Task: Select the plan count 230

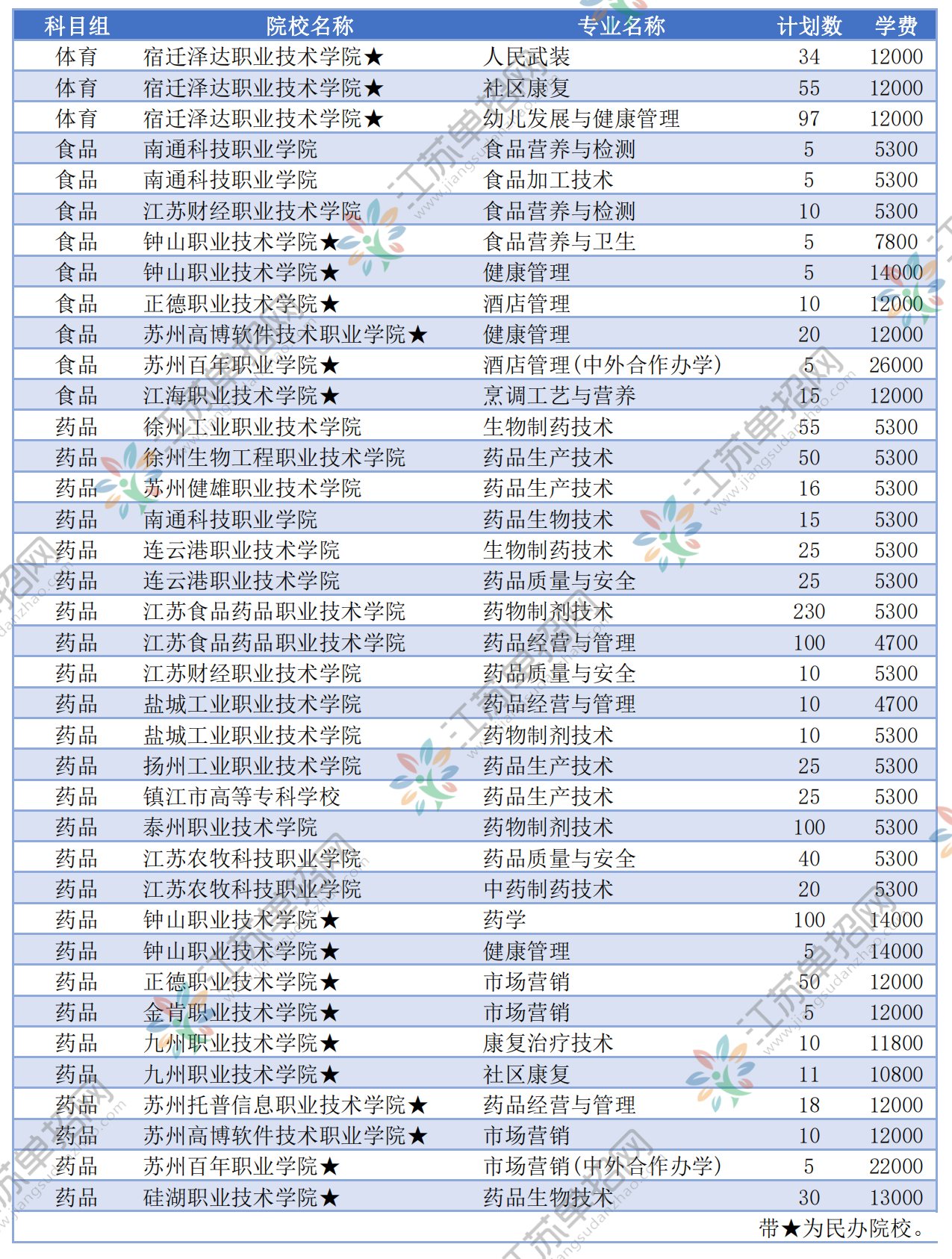Action: pyautogui.click(x=809, y=612)
